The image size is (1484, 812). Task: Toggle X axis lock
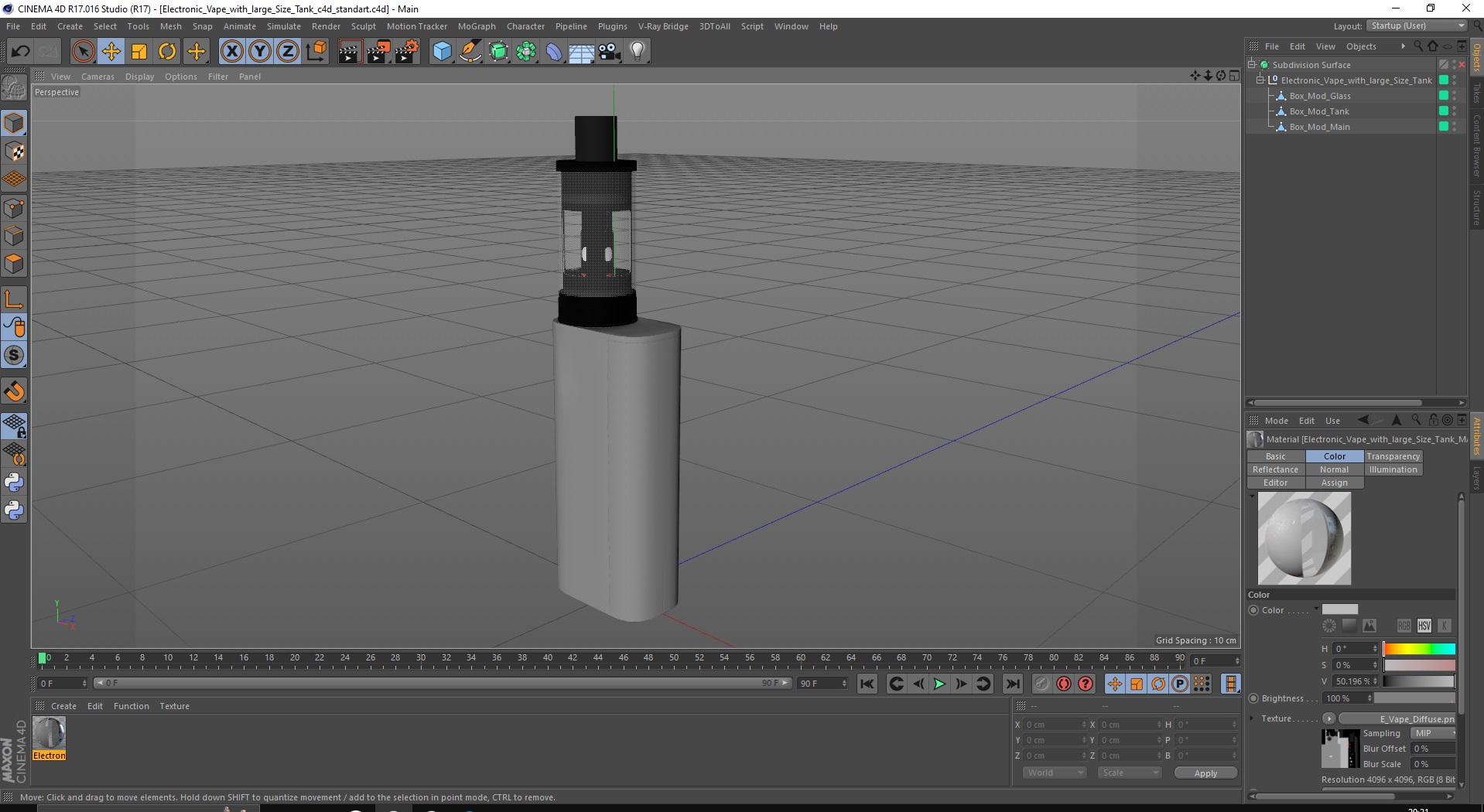pos(231,52)
